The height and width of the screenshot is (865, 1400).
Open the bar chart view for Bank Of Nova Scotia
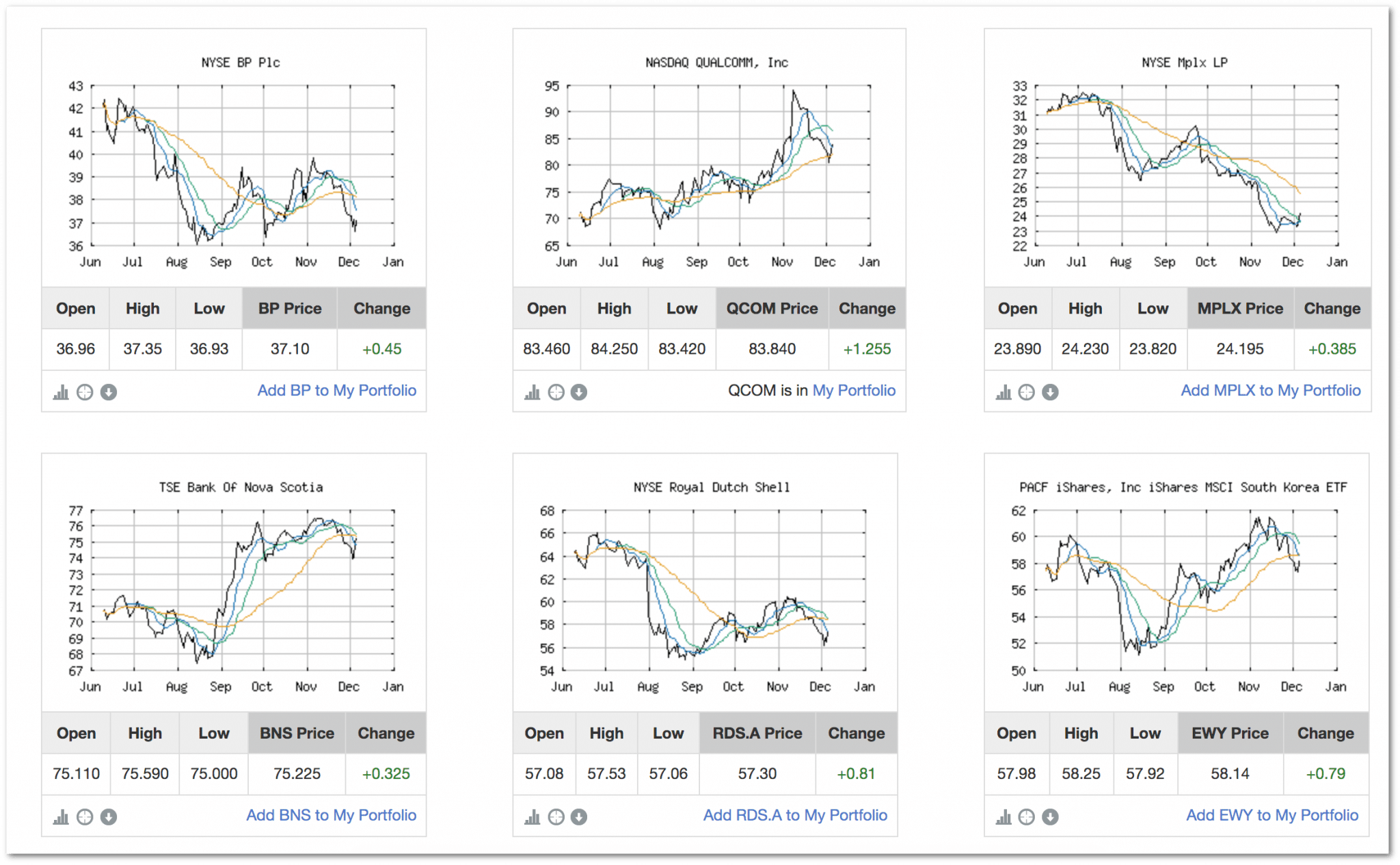[x=62, y=816]
